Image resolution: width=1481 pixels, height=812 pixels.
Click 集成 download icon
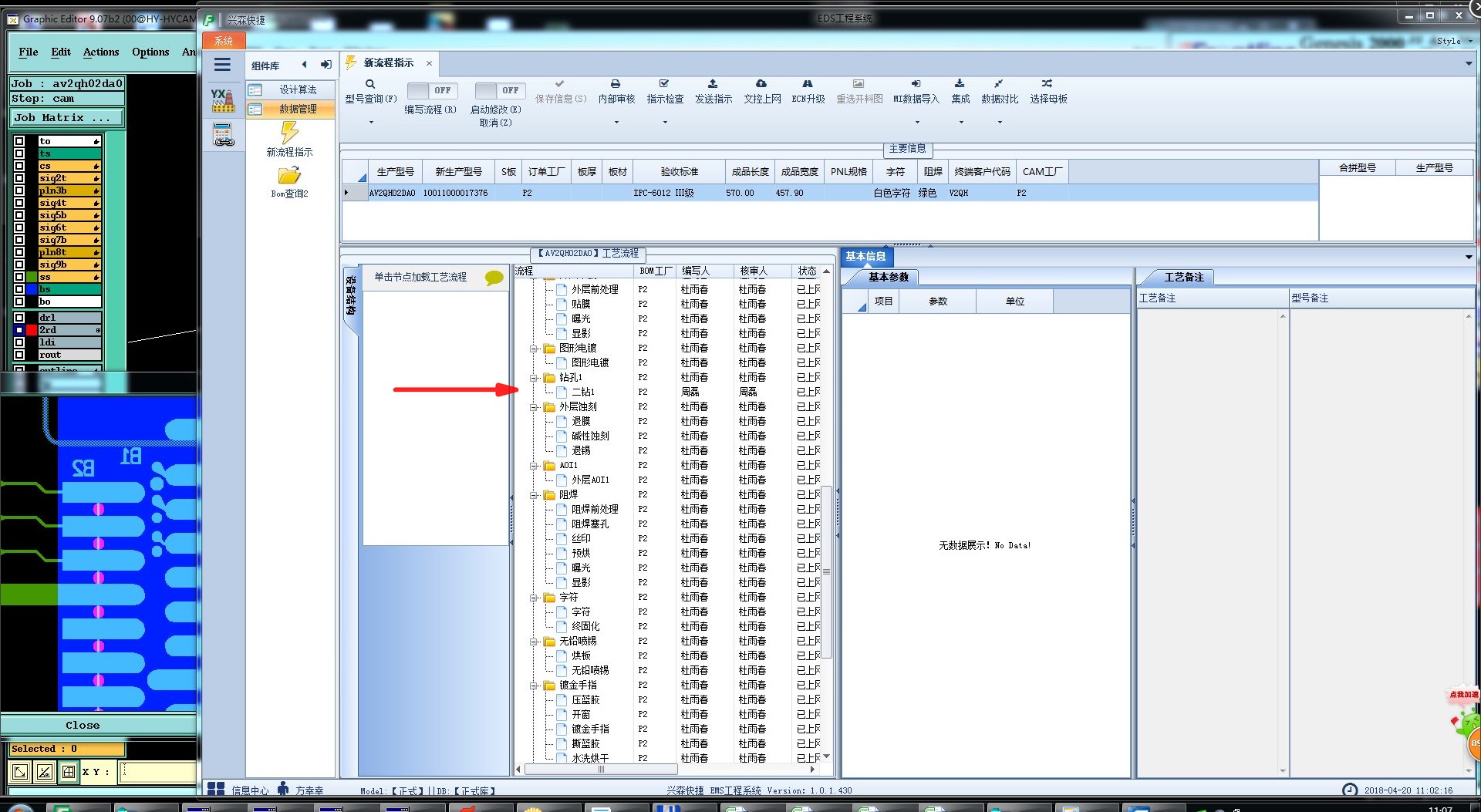960,83
